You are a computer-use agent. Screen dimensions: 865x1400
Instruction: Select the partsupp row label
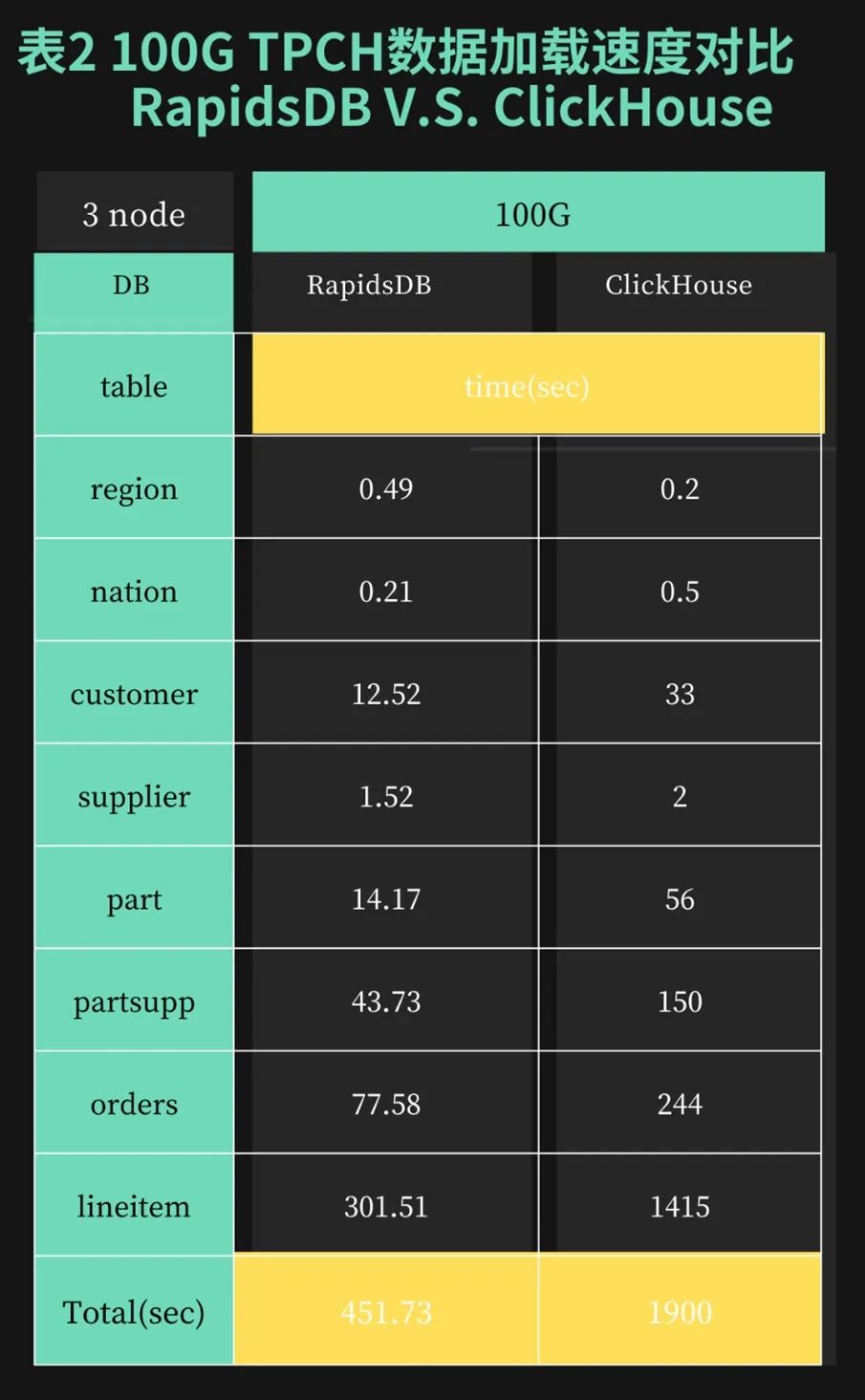click(x=134, y=1002)
